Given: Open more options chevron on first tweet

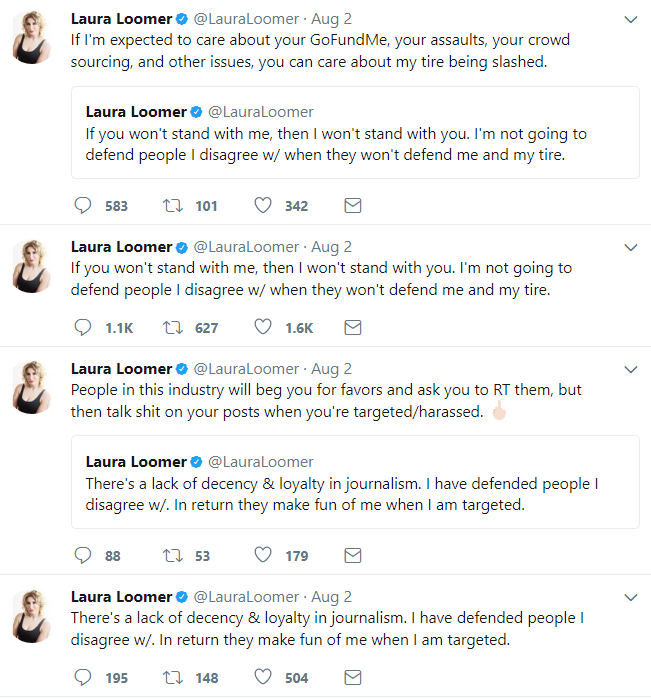Looking at the screenshot, I should [x=630, y=19].
